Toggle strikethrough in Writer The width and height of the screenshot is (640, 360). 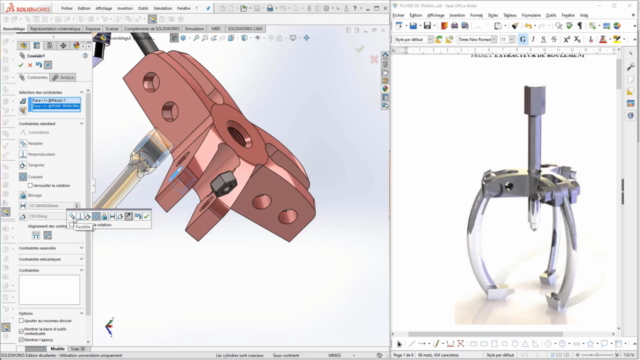coord(554,39)
